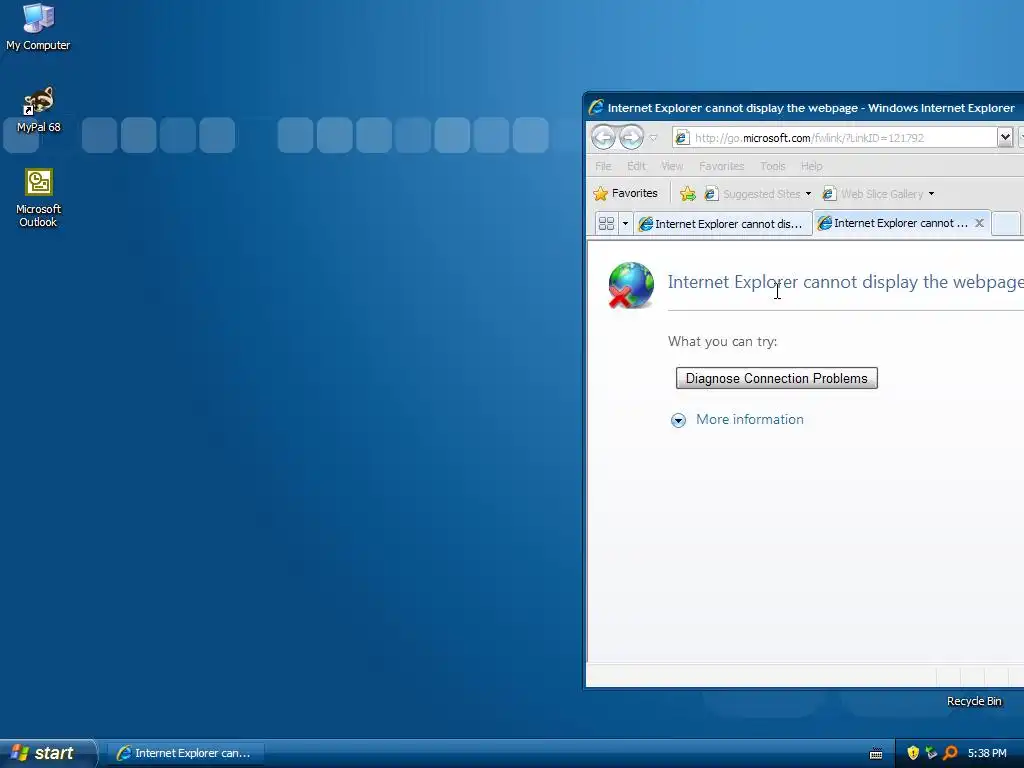The height and width of the screenshot is (768, 1024).
Task: Launch MyPal 68 browser shortcut
Action: [38, 109]
